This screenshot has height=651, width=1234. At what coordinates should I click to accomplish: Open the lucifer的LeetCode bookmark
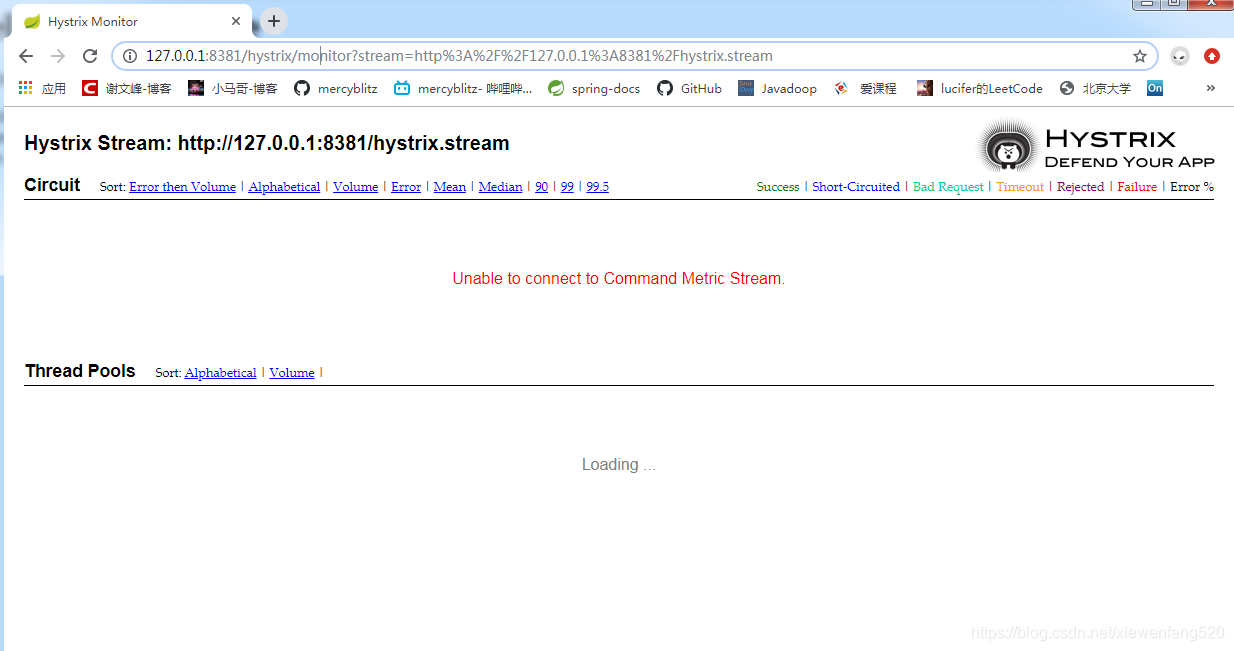pyautogui.click(x=980, y=88)
